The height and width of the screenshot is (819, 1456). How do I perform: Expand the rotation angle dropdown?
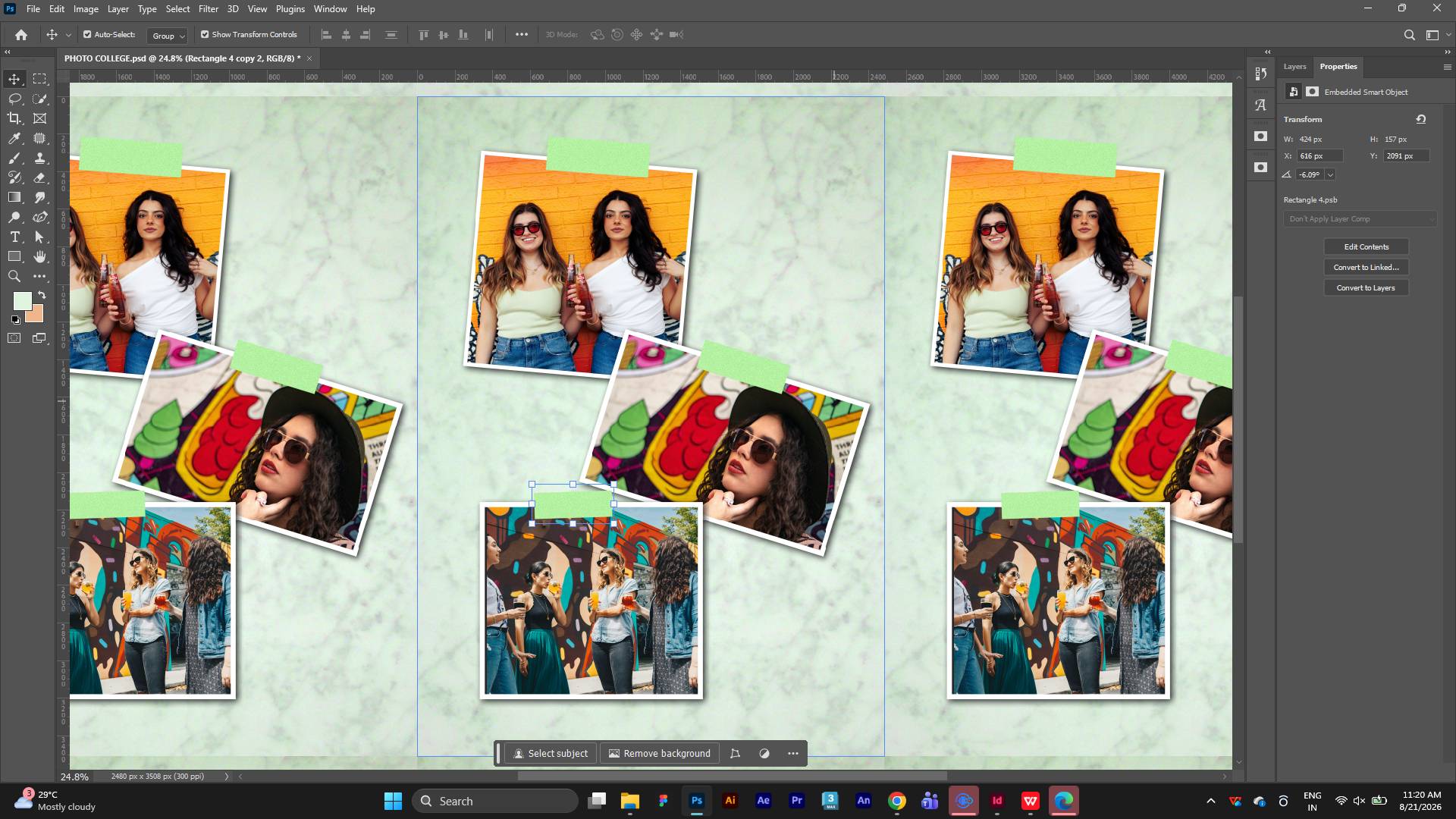point(1331,174)
